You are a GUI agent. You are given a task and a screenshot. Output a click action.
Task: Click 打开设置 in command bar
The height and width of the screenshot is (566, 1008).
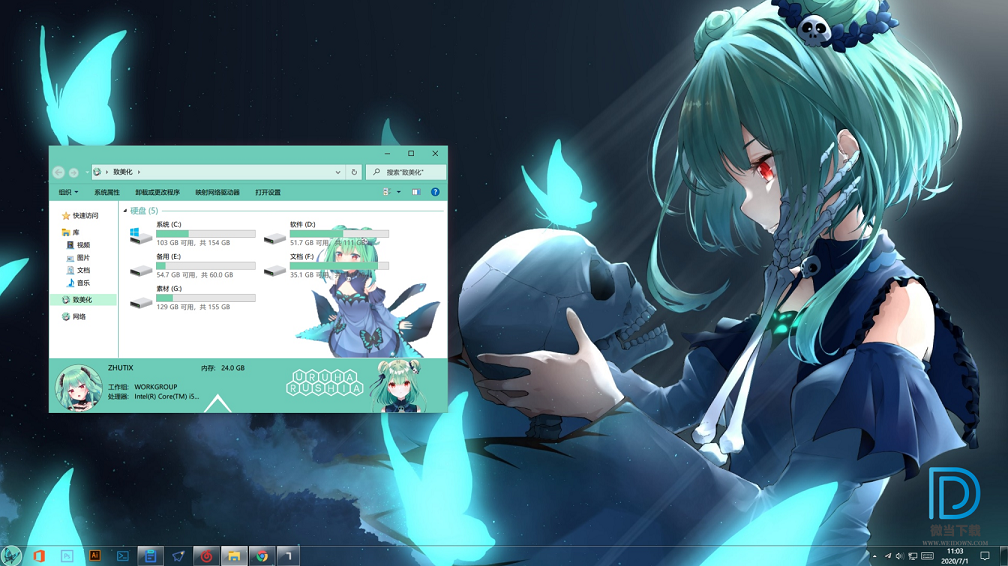tap(267, 192)
